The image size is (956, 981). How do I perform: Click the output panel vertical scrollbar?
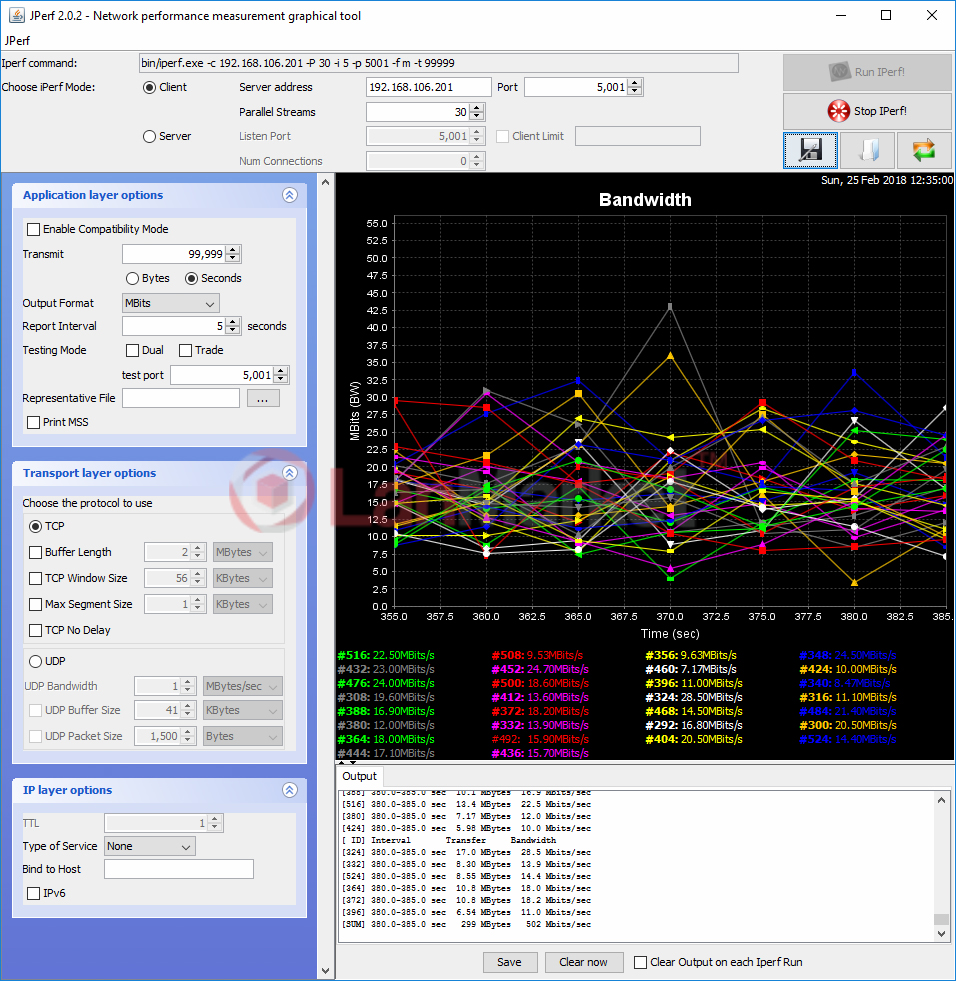941,860
